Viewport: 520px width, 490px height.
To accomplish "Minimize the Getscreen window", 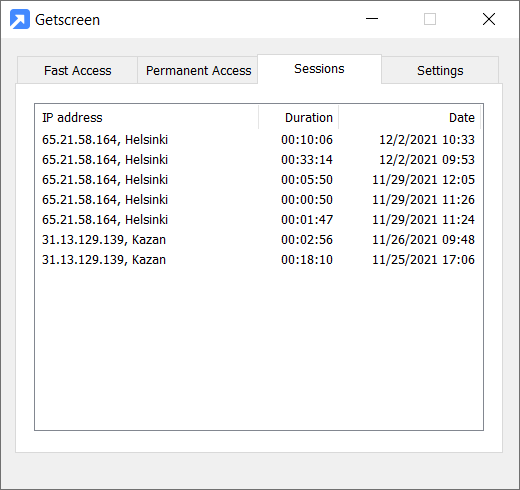I will click(x=372, y=19).
